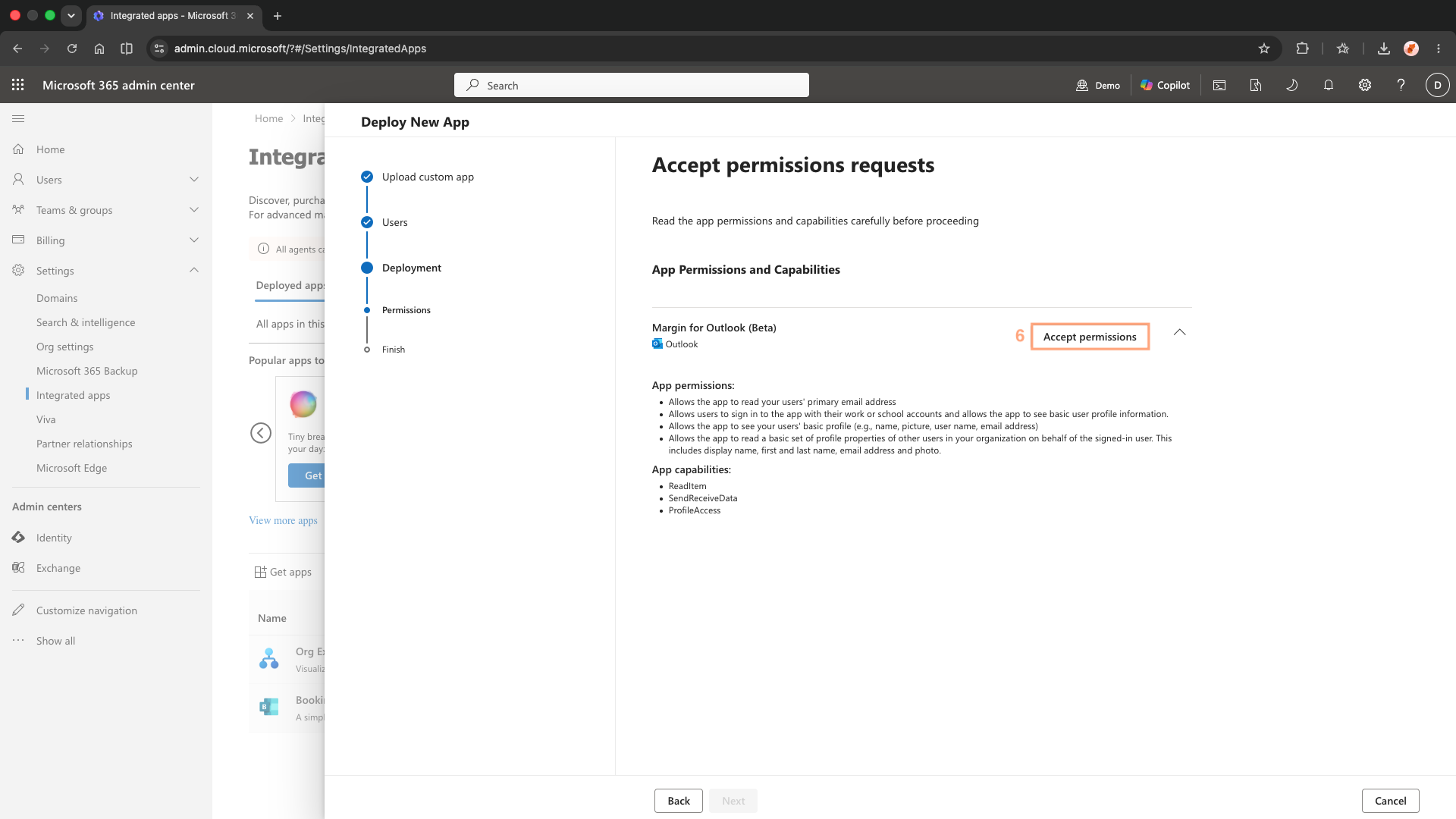Screen dimensions: 1456x819
Task: Close the Integrated apps browser tab
Action: [250, 16]
